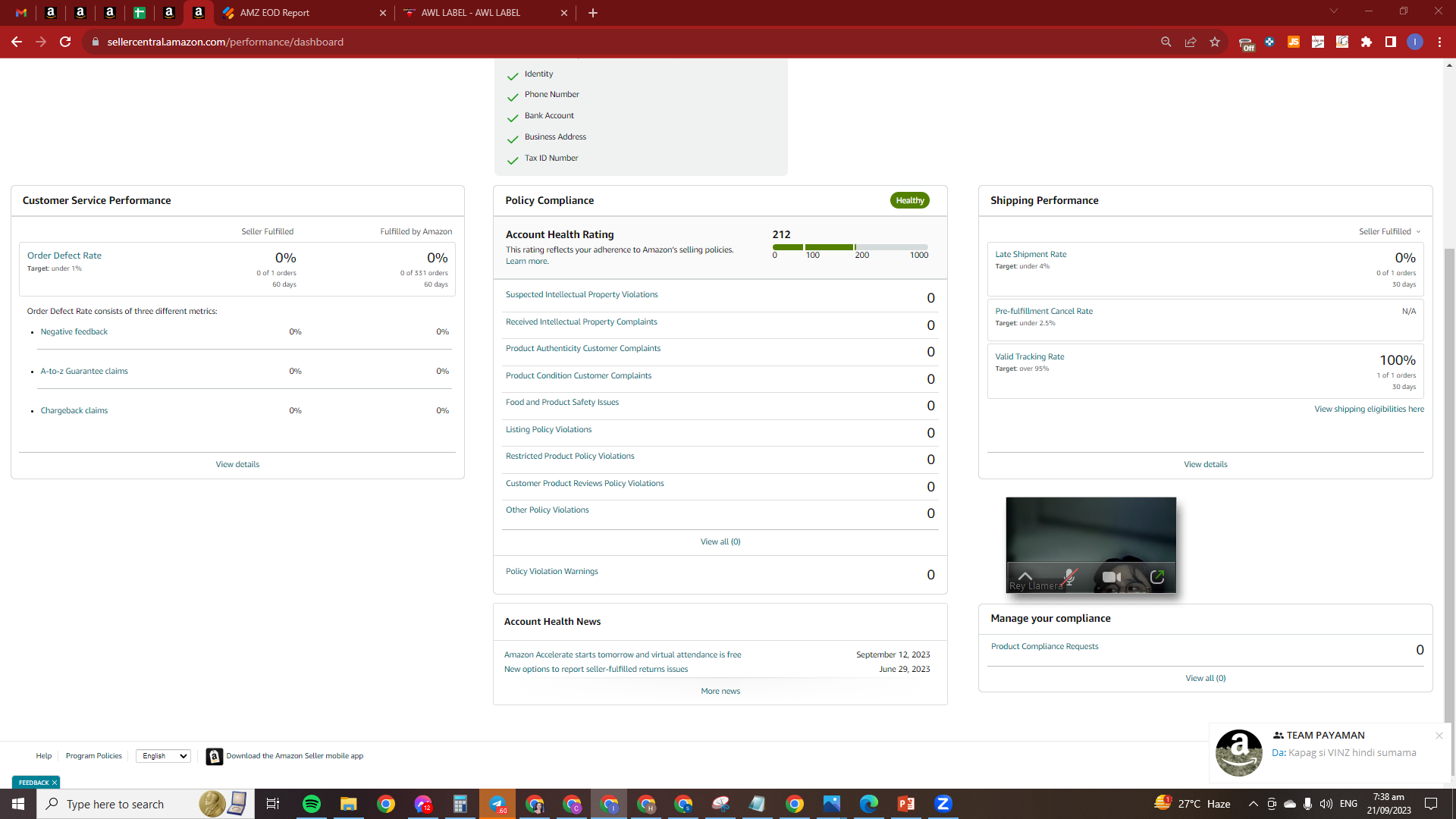
Task: Read the Amazon Accelerate news item
Action: 623,655
